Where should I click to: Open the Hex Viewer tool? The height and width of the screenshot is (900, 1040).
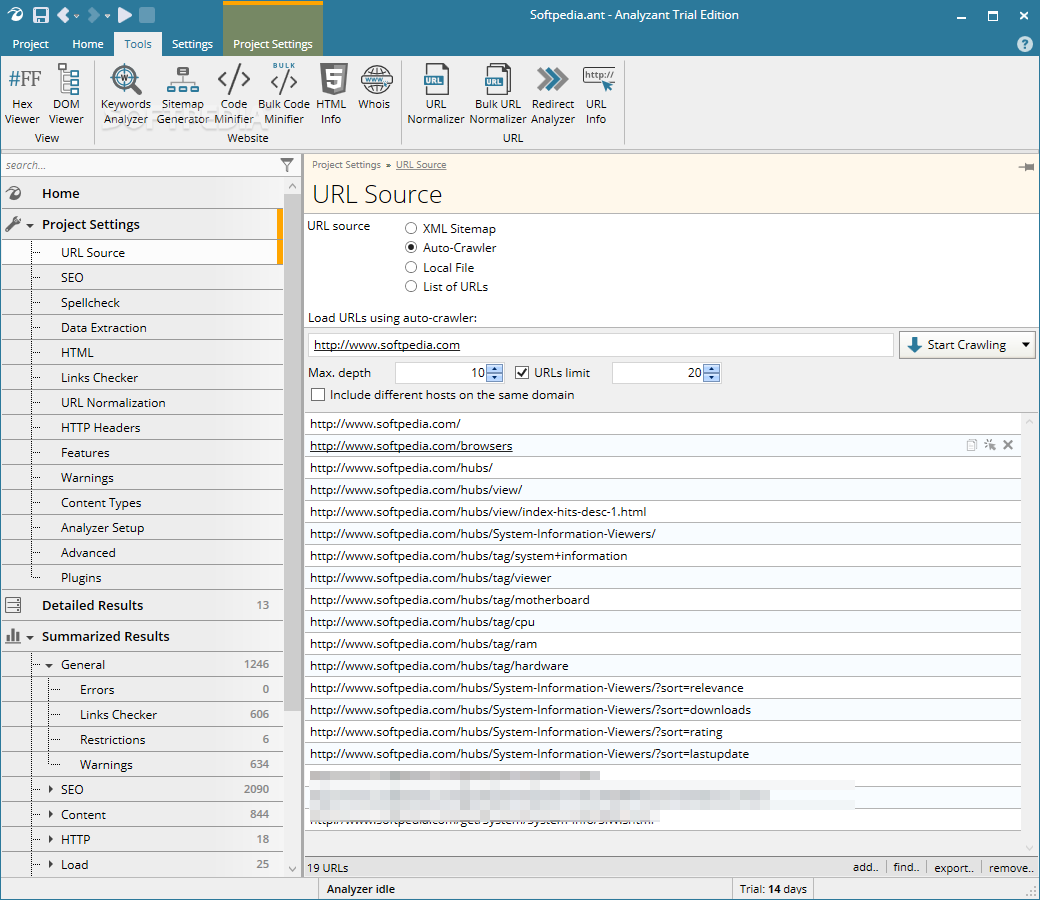(x=23, y=95)
